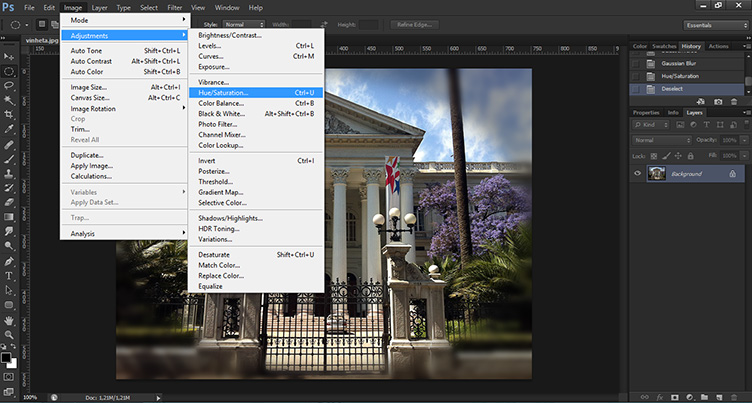Open the Essentials workspace dropdown

[713, 24]
